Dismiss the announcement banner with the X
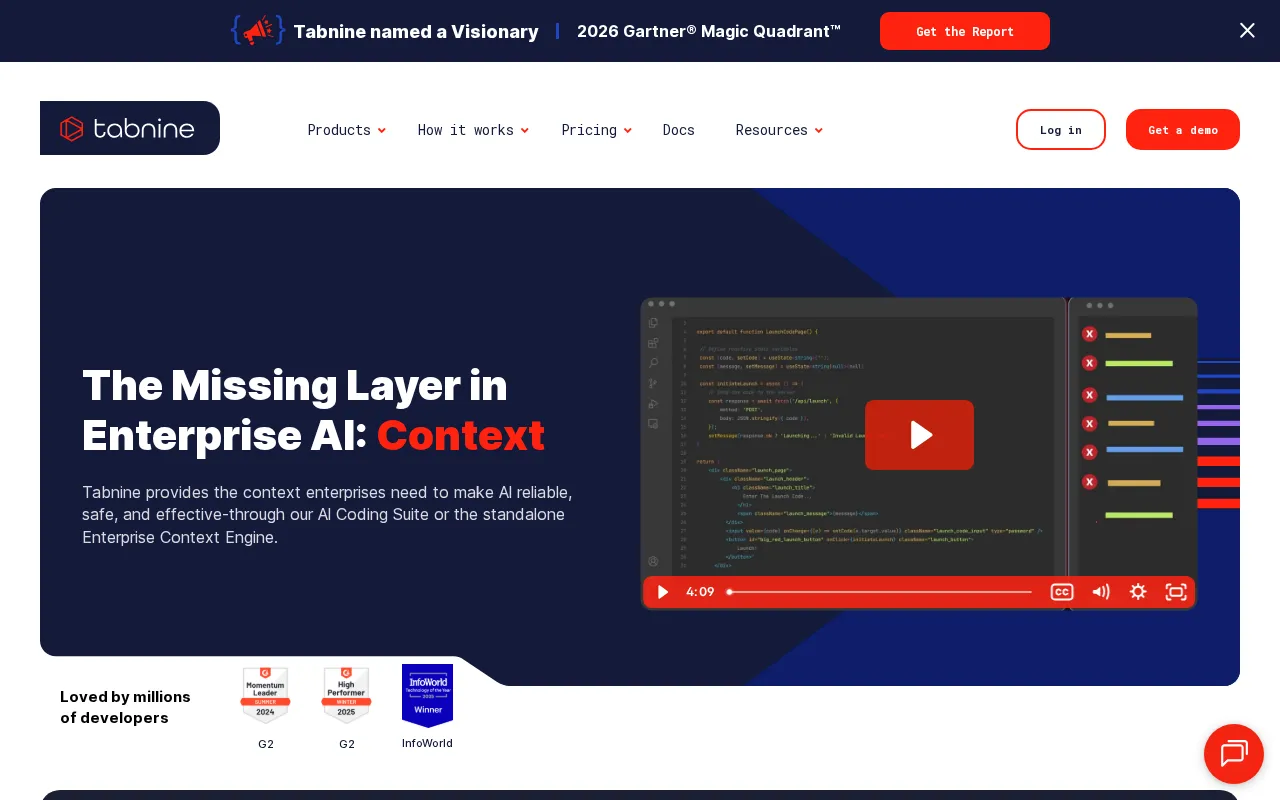This screenshot has width=1280, height=800. 1247,31
